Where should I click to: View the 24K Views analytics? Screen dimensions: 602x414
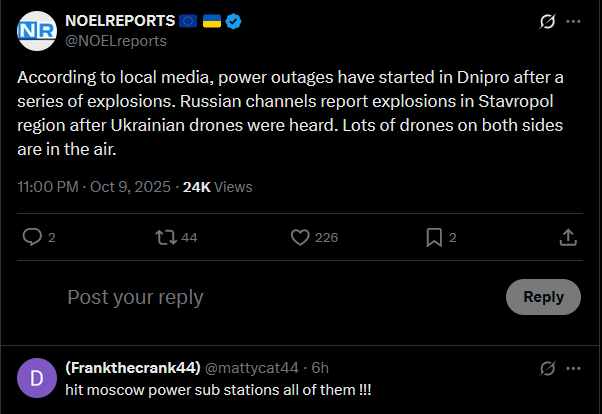(217, 186)
